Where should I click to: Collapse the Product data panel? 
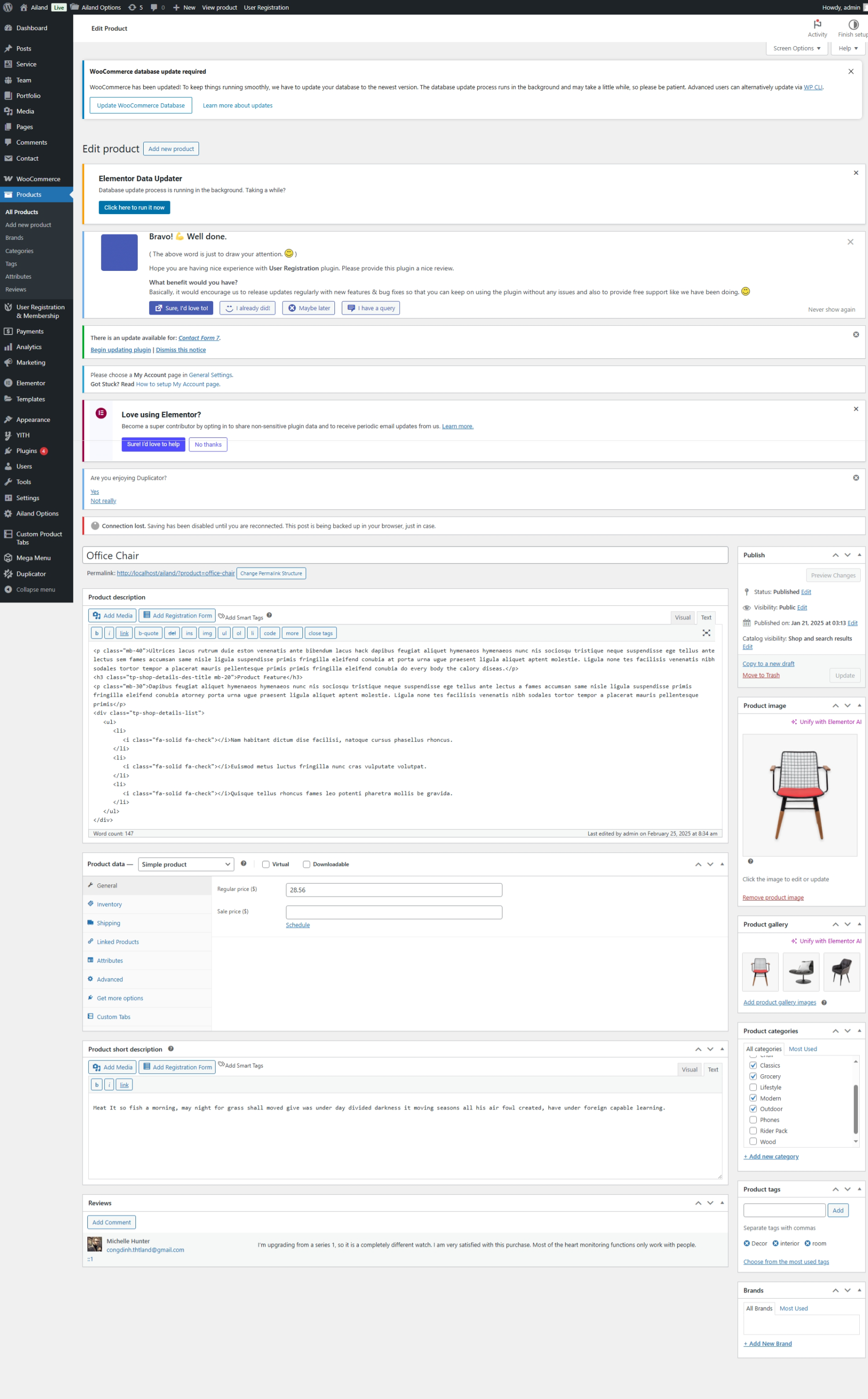coord(721,864)
